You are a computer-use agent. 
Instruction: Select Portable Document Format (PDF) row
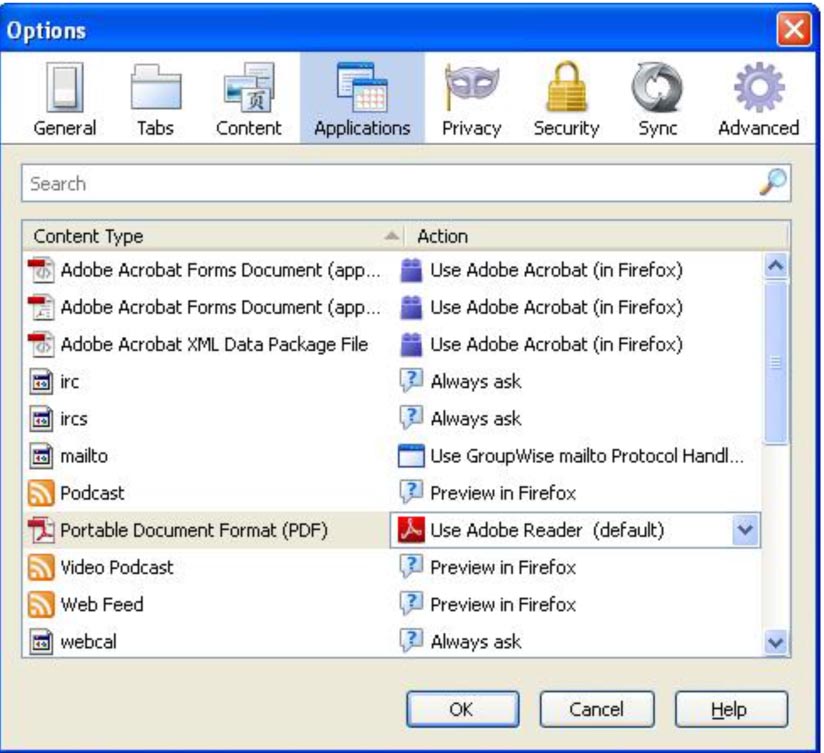(x=392, y=530)
